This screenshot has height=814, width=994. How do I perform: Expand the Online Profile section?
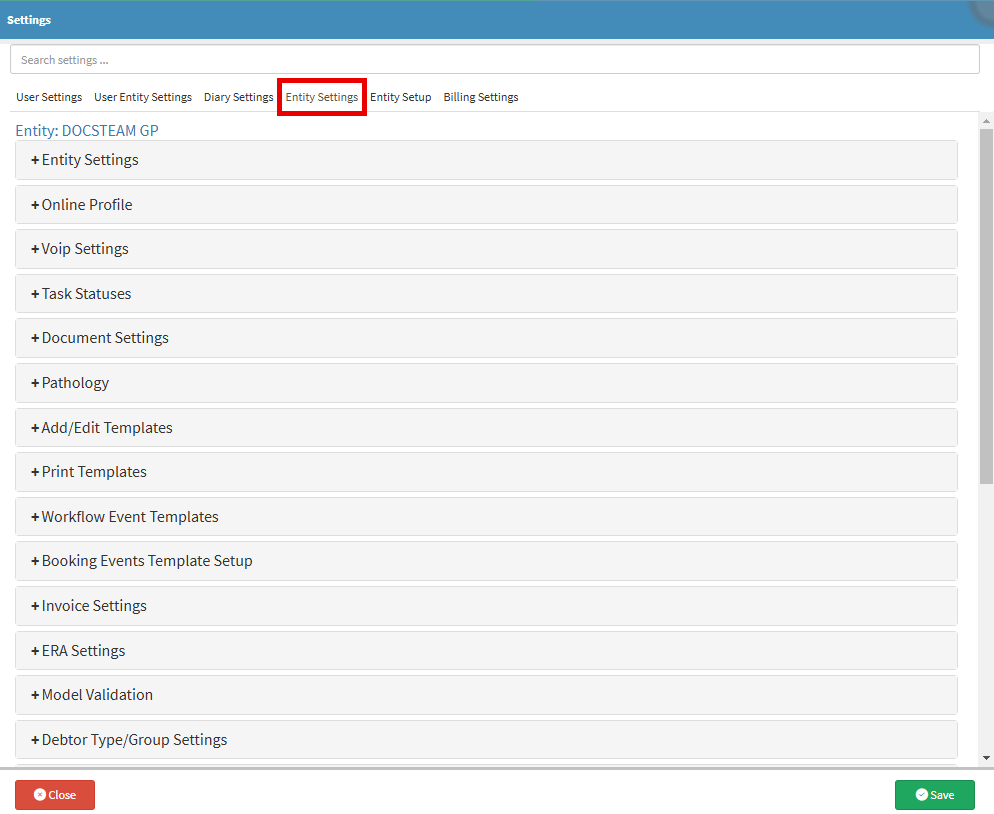click(x=486, y=205)
